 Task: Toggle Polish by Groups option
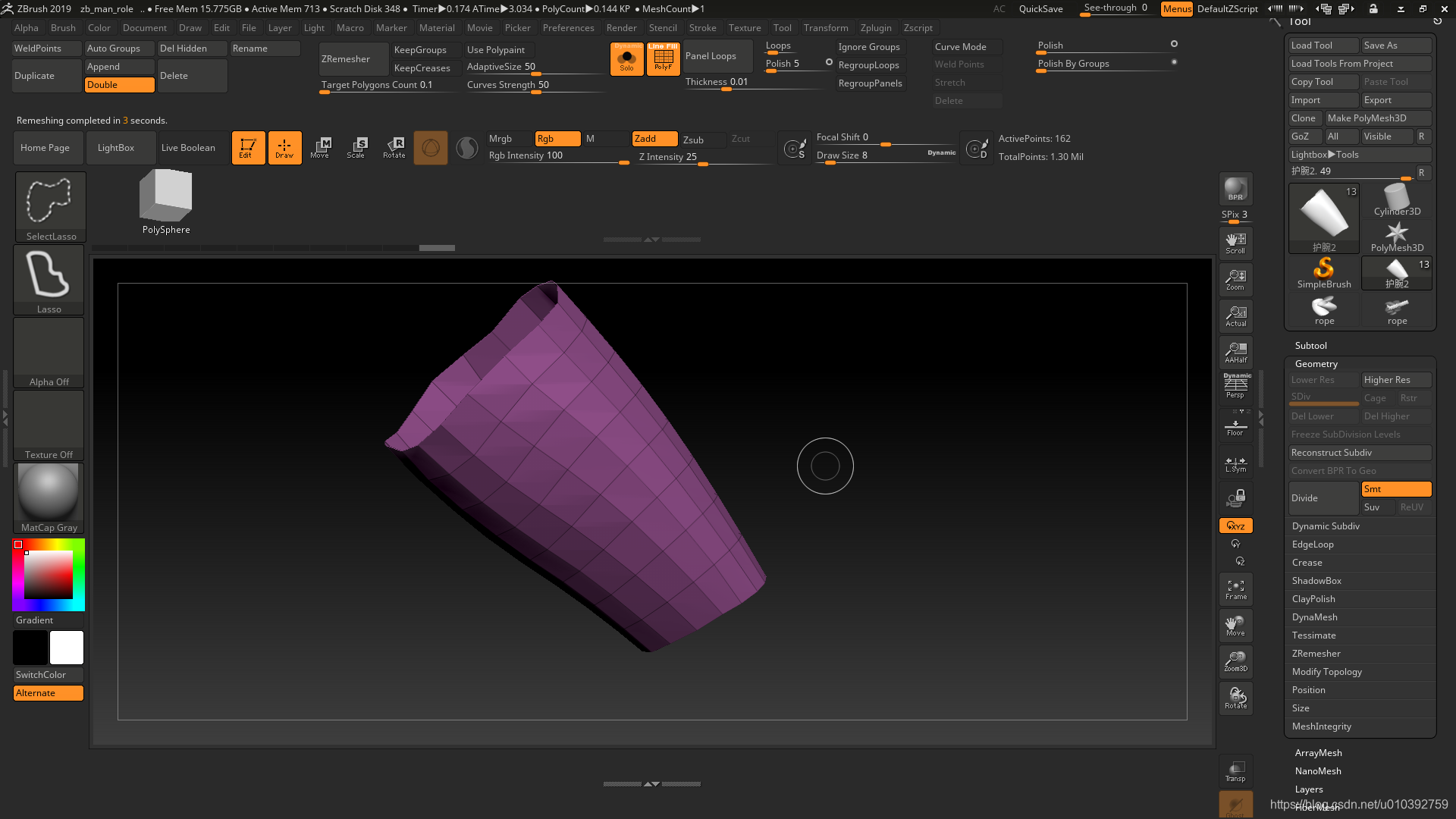1175,62
